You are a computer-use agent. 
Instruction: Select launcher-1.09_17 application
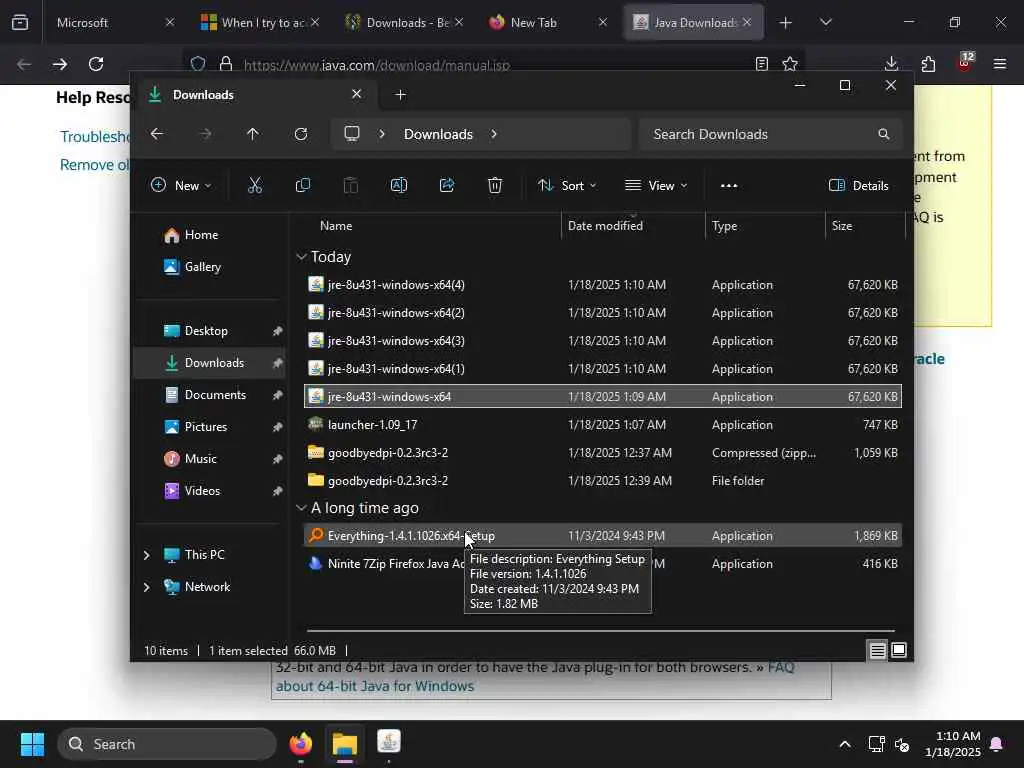pyautogui.click(x=603, y=424)
